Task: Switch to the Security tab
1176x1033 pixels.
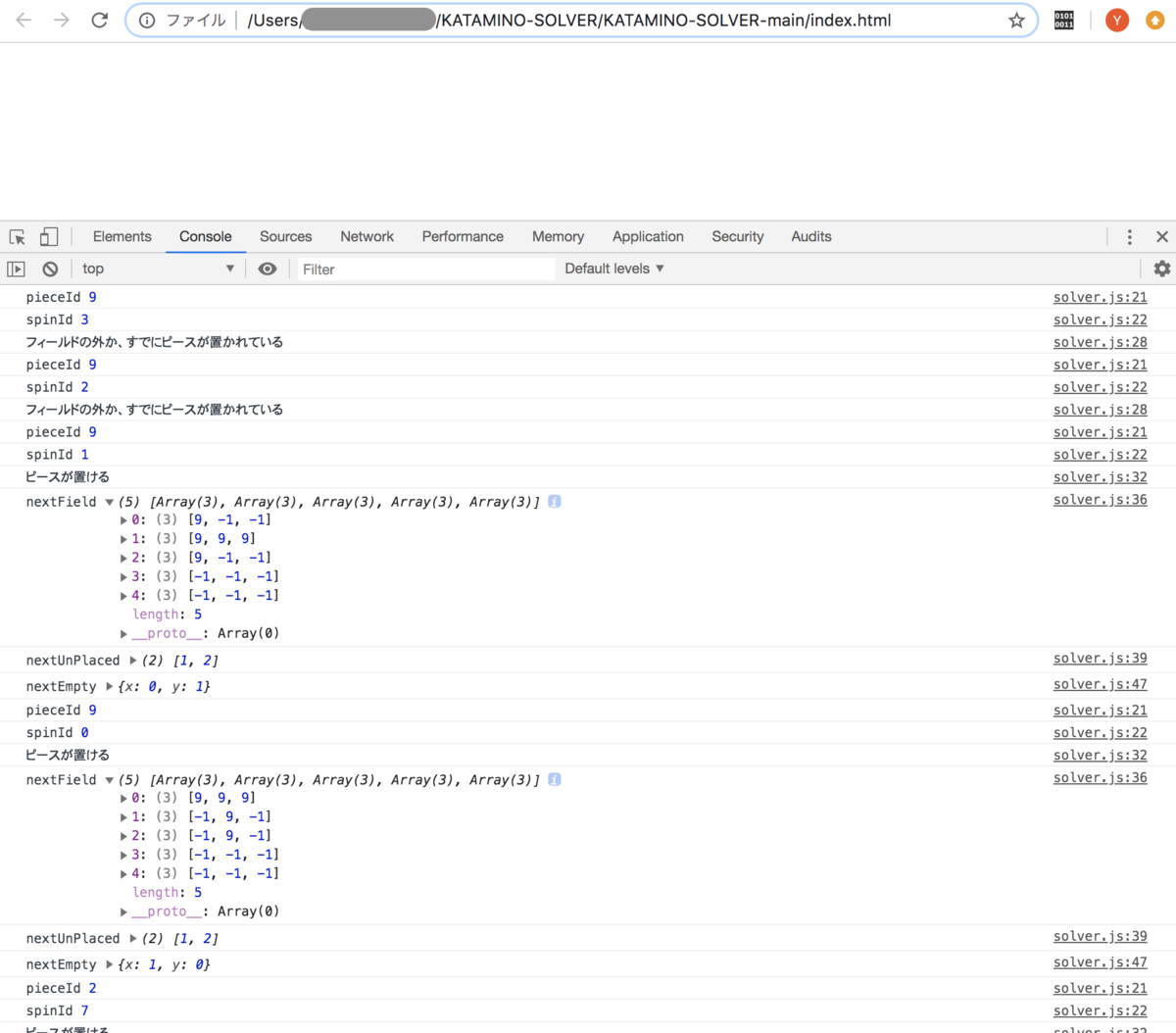Action: [x=738, y=237]
